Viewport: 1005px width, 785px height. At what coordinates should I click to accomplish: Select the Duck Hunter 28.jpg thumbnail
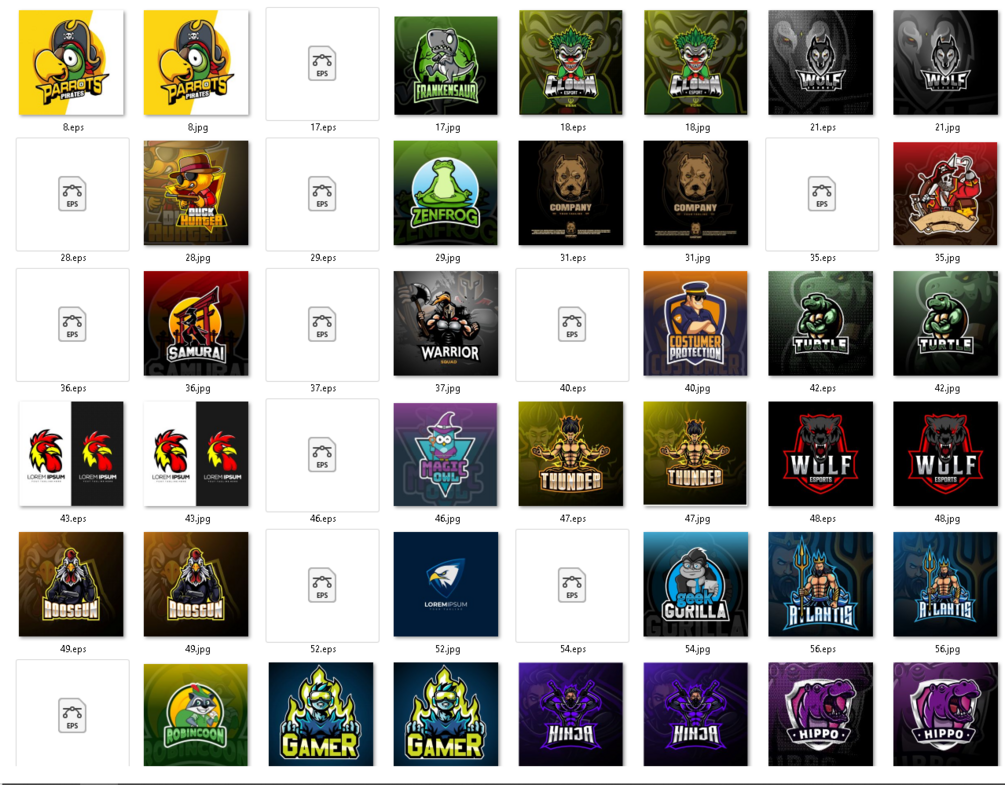point(196,193)
